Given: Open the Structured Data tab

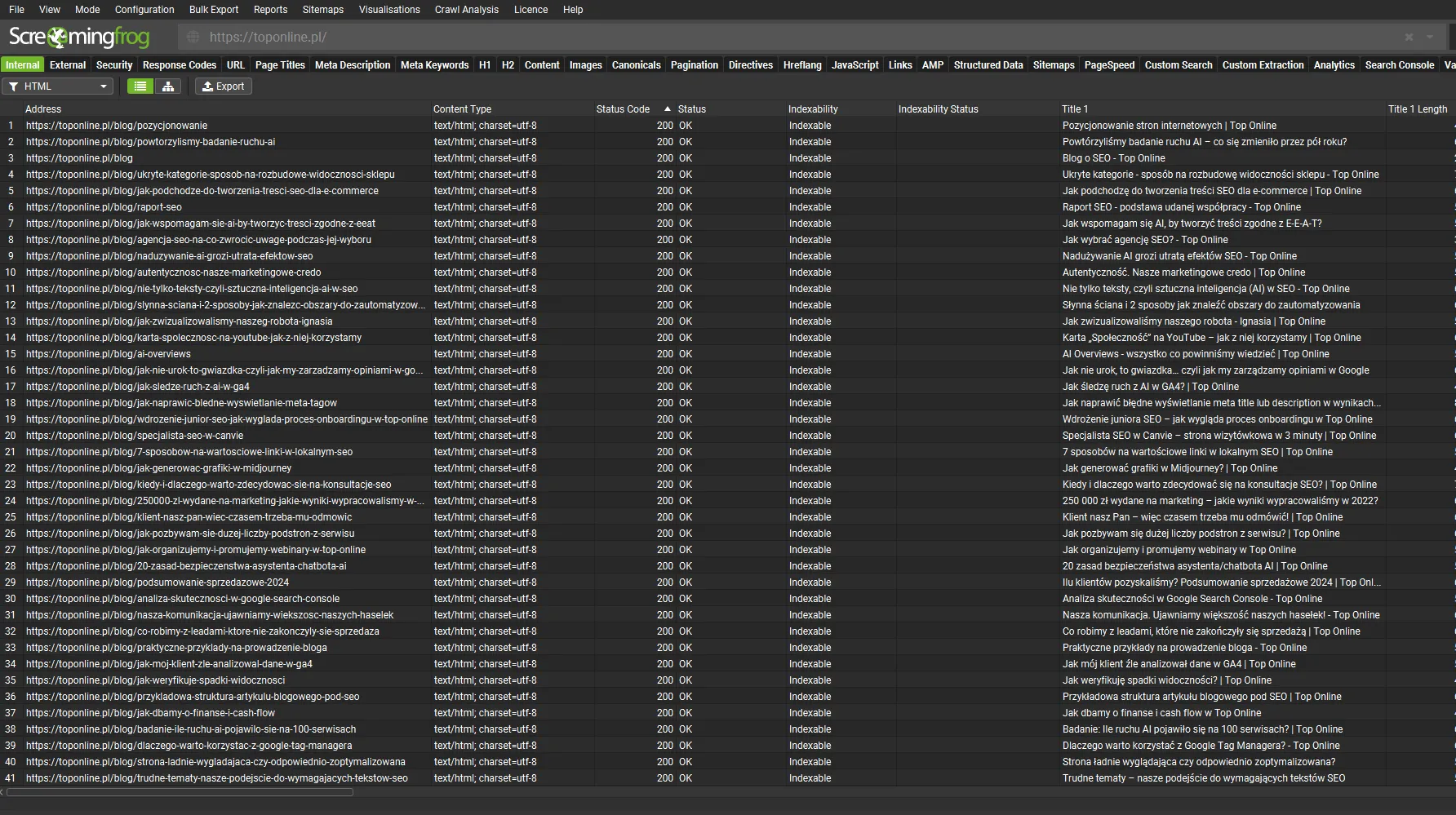Looking at the screenshot, I should (x=988, y=65).
